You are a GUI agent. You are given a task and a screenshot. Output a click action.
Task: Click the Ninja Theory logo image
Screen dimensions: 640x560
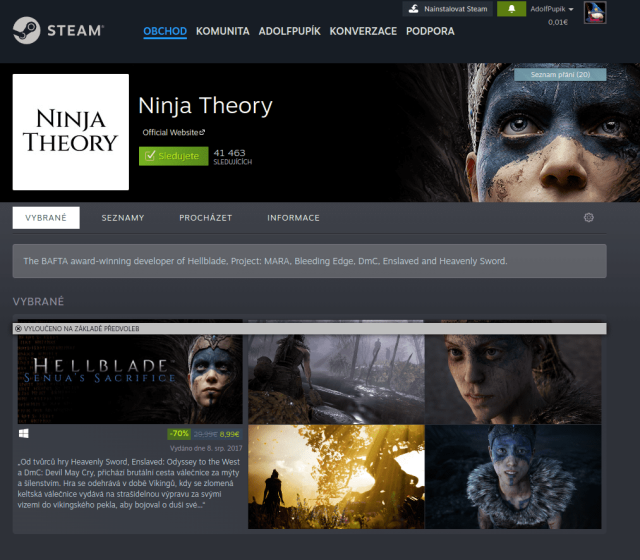click(x=71, y=132)
